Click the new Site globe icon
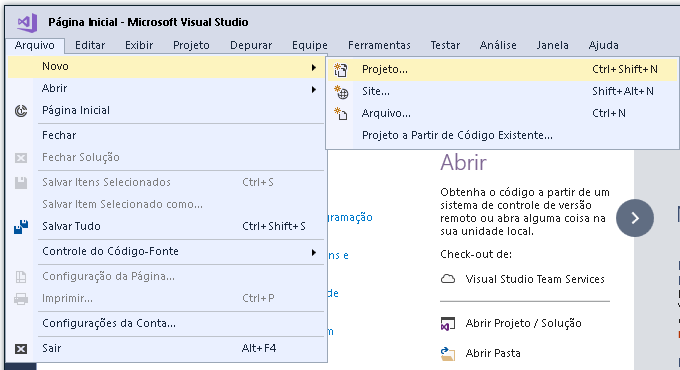 341,92
